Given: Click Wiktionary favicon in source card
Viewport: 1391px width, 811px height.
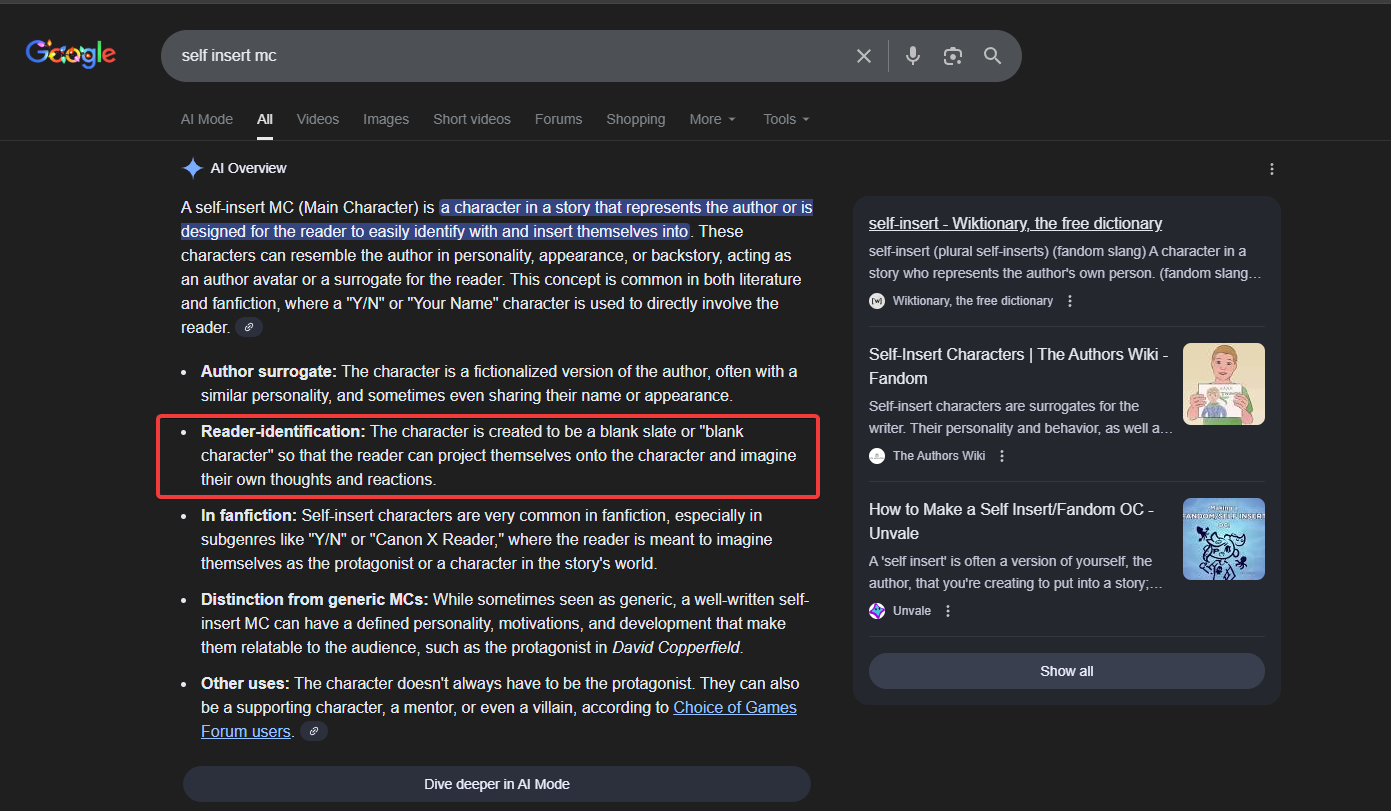Looking at the screenshot, I should (877, 301).
